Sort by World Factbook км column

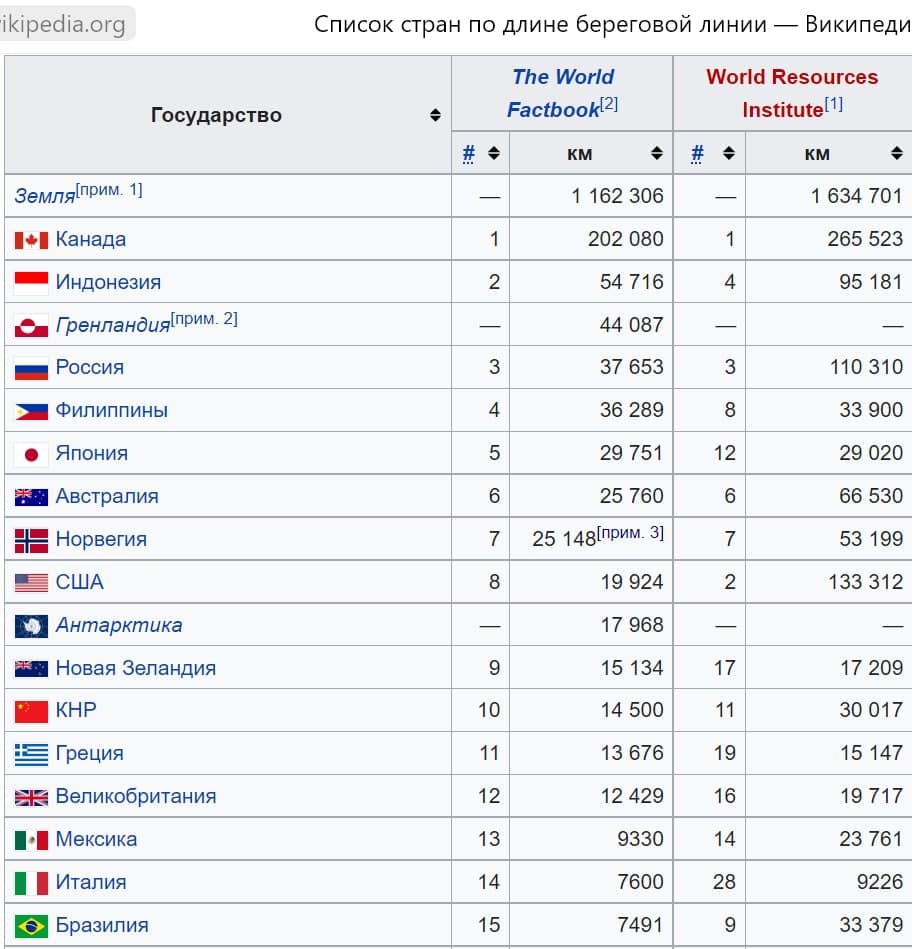pyautogui.click(x=656, y=154)
